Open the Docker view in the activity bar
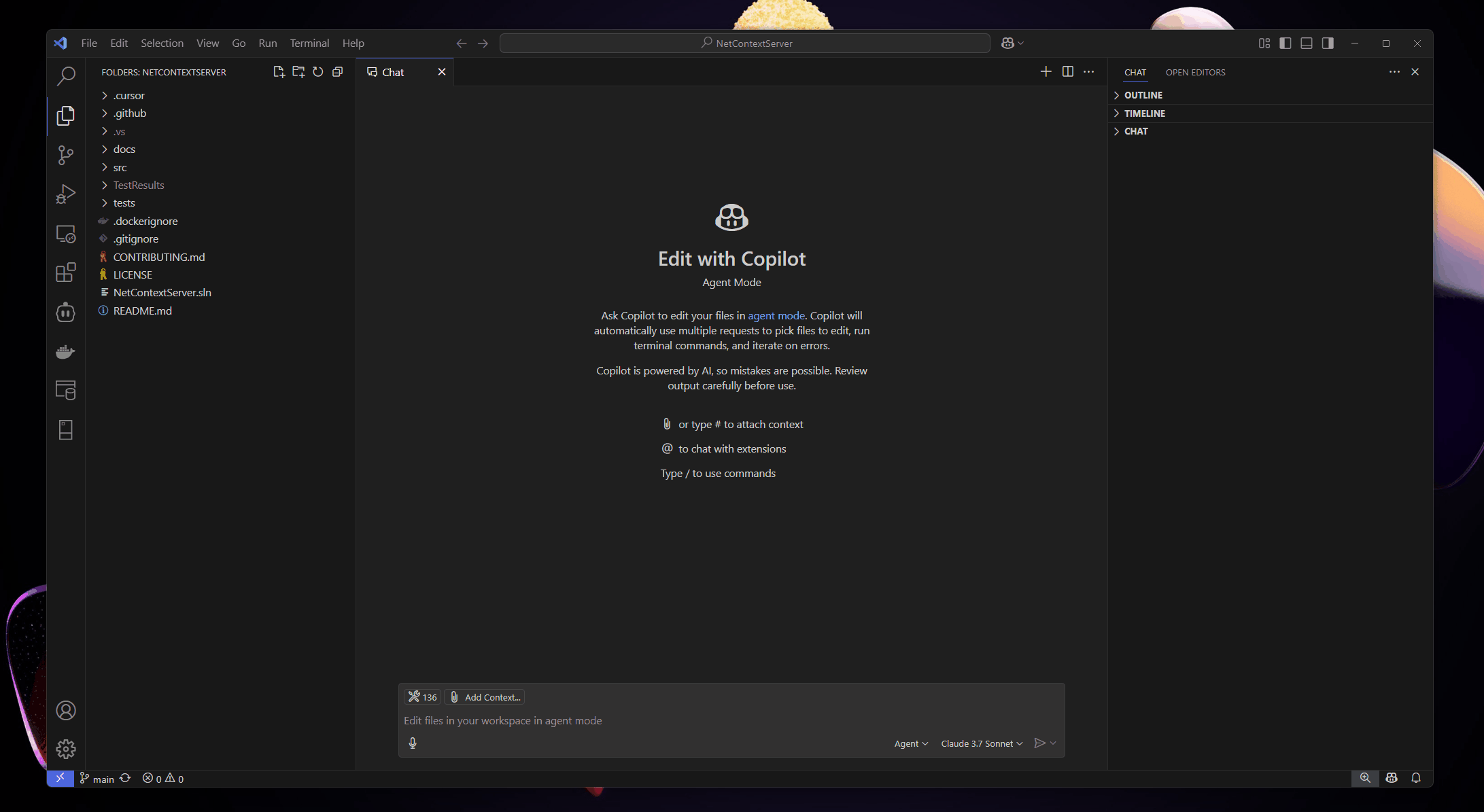The height and width of the screenshot is (812, 1484). click(65, 351)
